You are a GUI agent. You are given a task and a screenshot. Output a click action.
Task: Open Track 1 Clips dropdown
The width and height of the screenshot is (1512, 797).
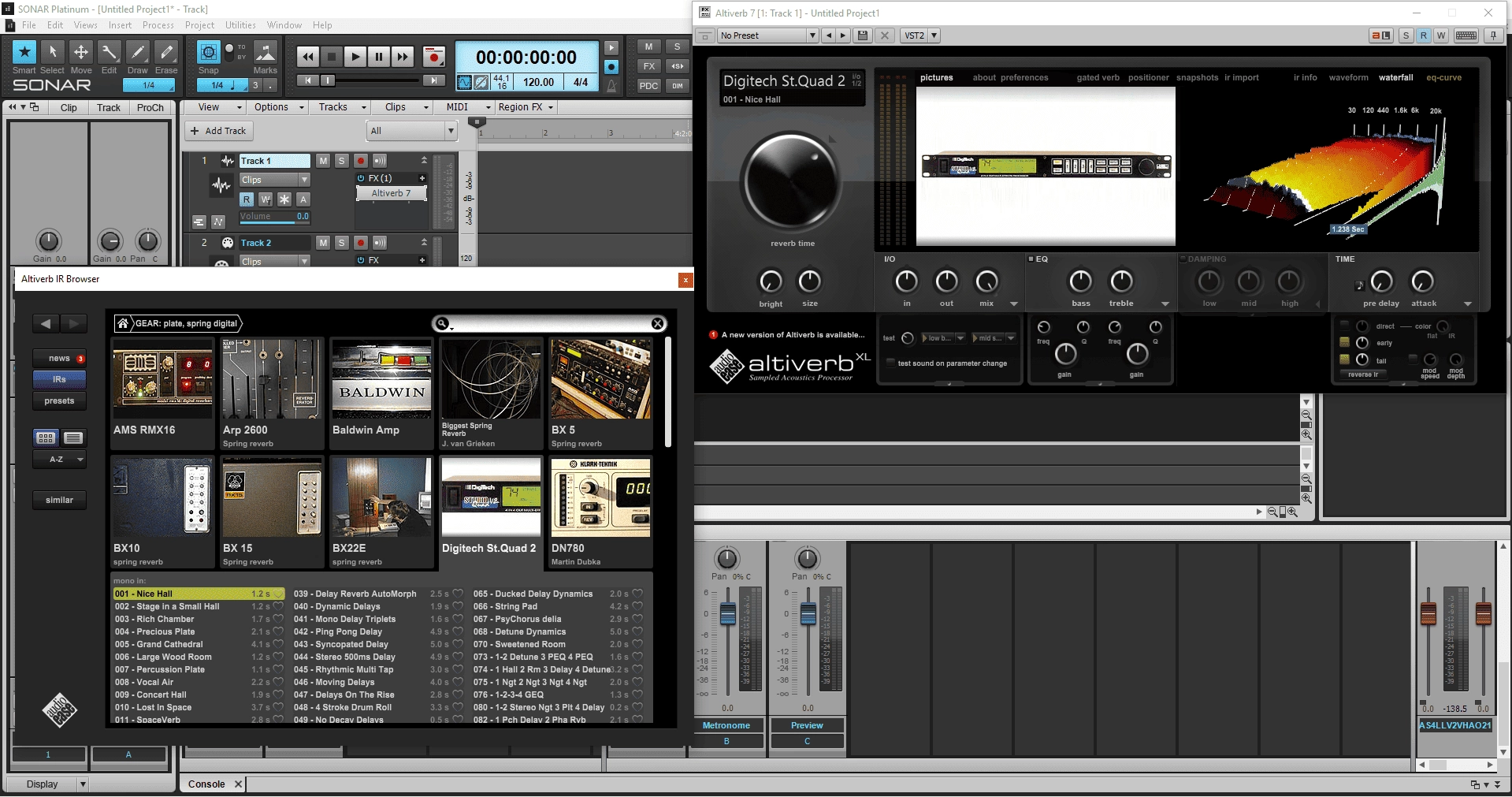click(275, 180)
